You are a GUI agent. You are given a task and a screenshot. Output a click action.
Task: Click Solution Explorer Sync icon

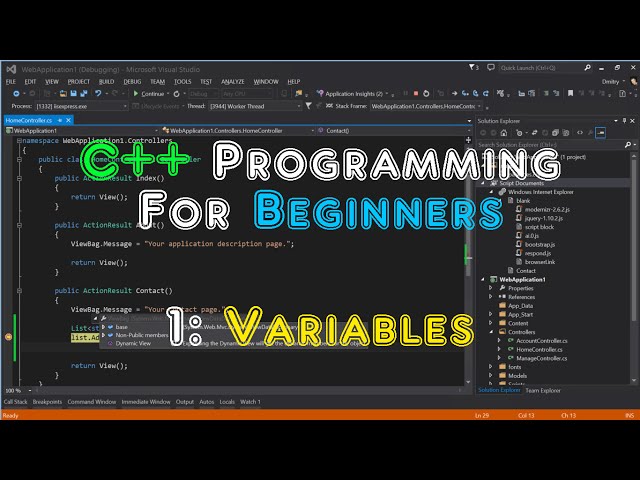click(534, 133)
